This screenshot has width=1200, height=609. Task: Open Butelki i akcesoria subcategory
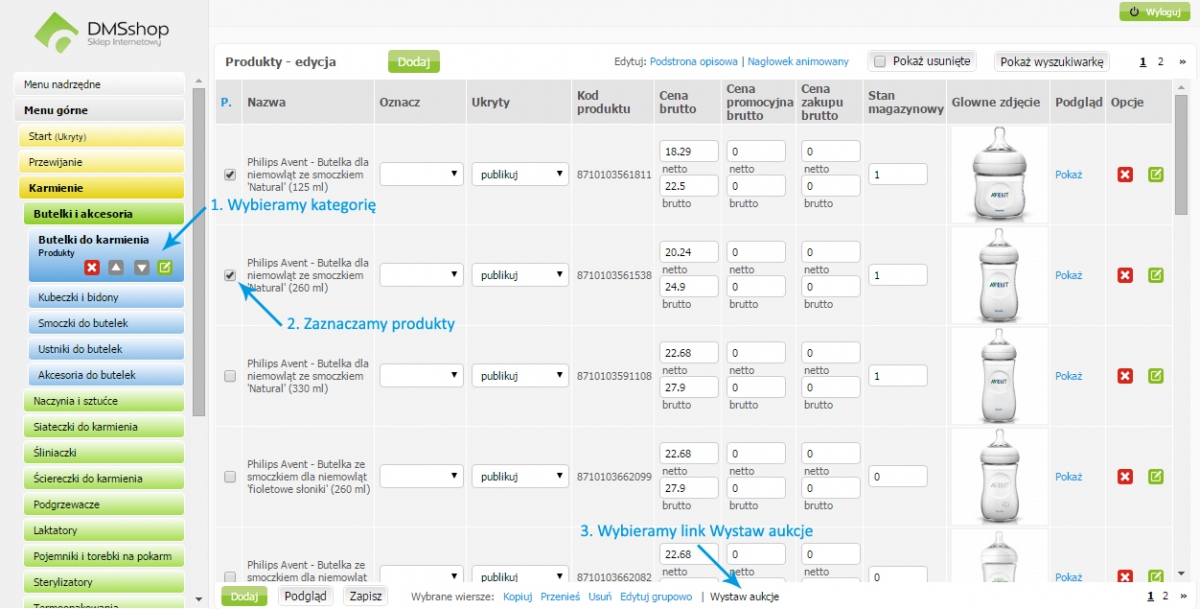point(104,214)
